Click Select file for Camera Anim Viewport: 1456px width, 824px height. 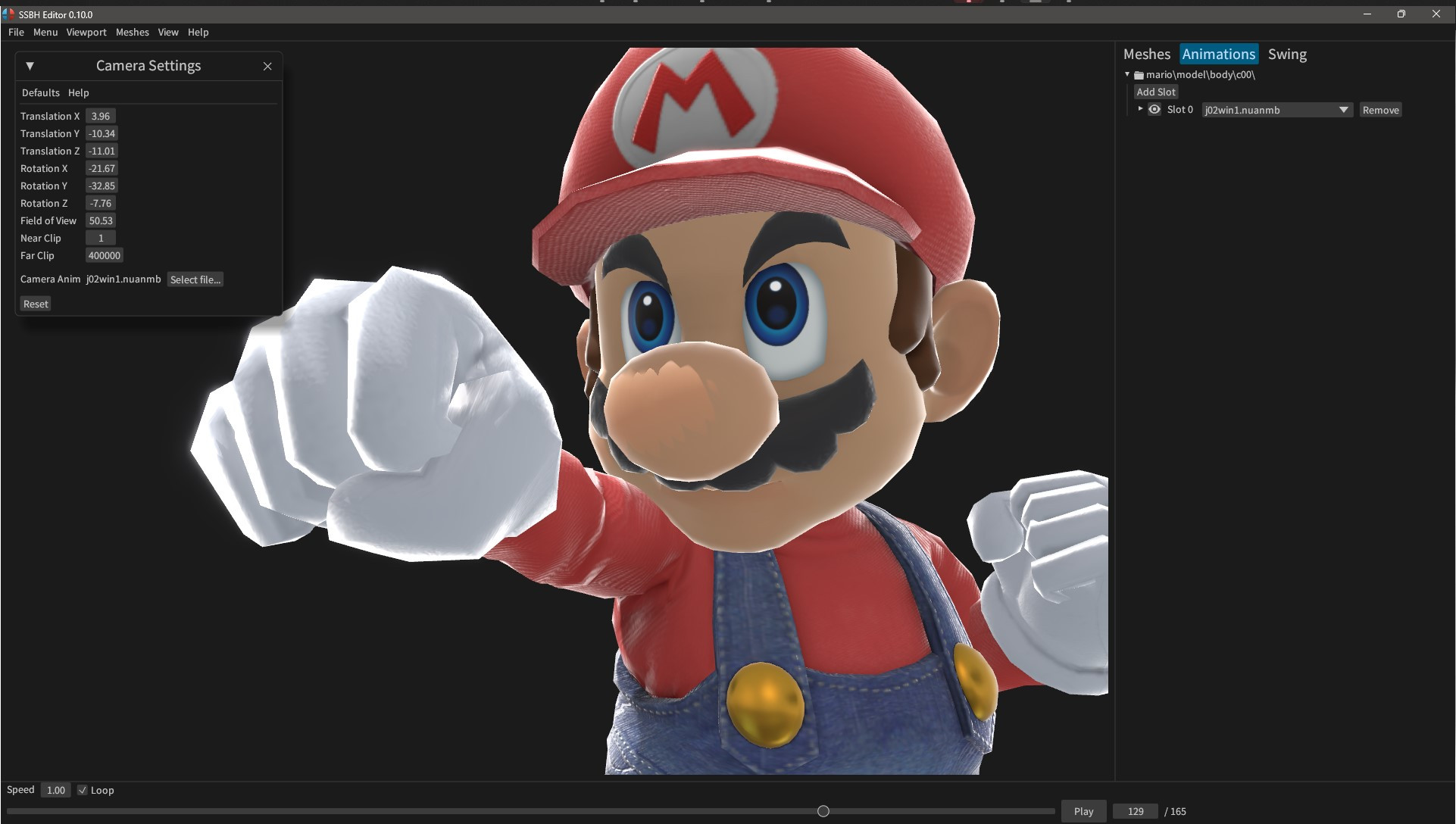195,279
